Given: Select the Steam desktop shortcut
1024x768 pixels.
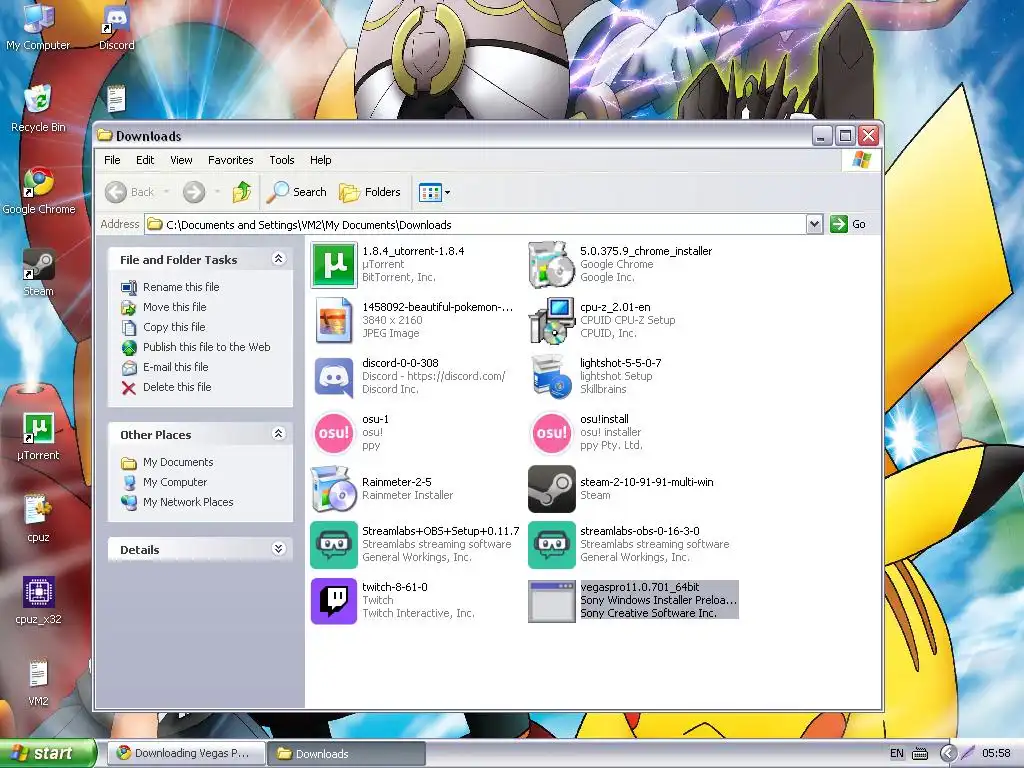Looking at the screenshot, I should pyautogui.click(x=38, y=273).
